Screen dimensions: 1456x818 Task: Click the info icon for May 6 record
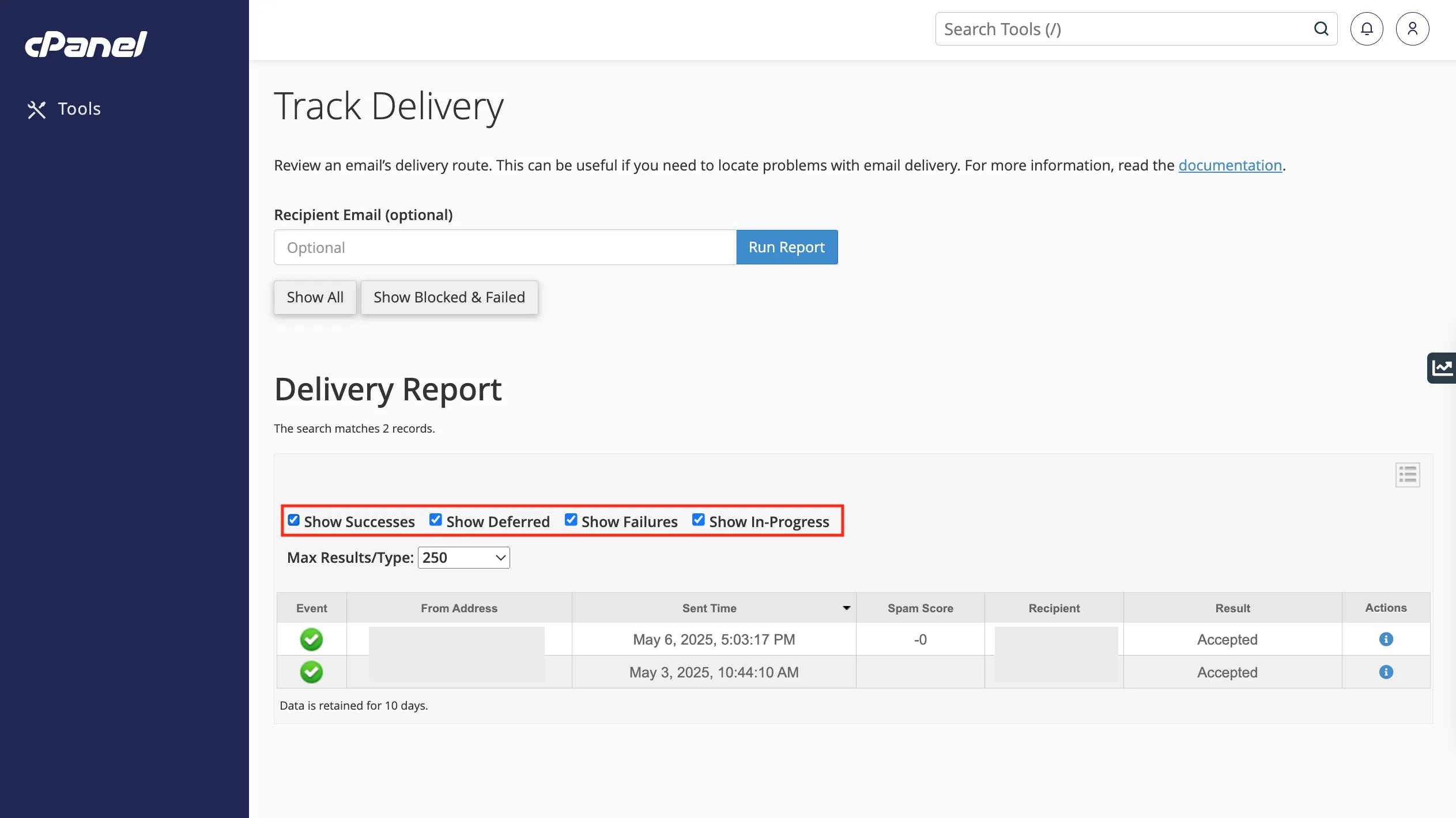pos(1386,639)
